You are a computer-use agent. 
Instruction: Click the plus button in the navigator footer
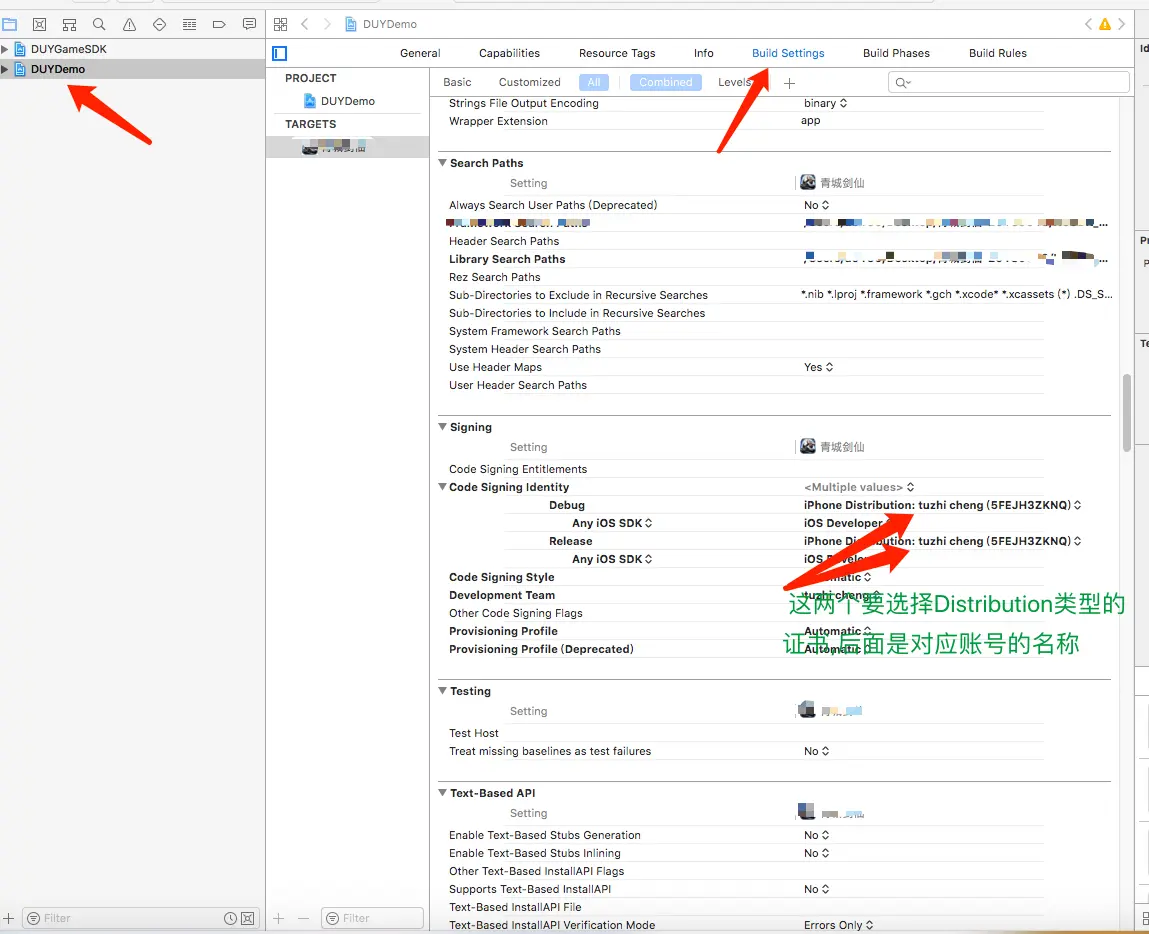click(9, 918)
